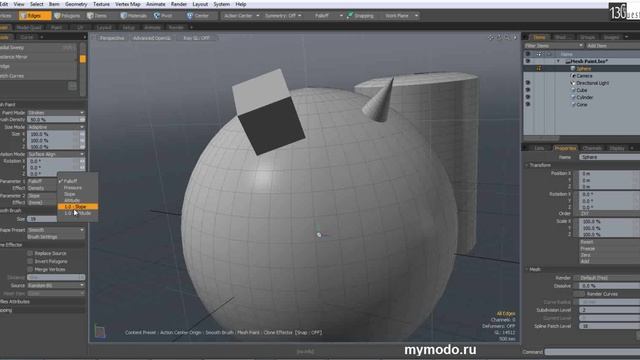This screenshot has height=360, width=640.
Task: Click the viewport move (pan) control icon
Action: [x=491, y=38]
